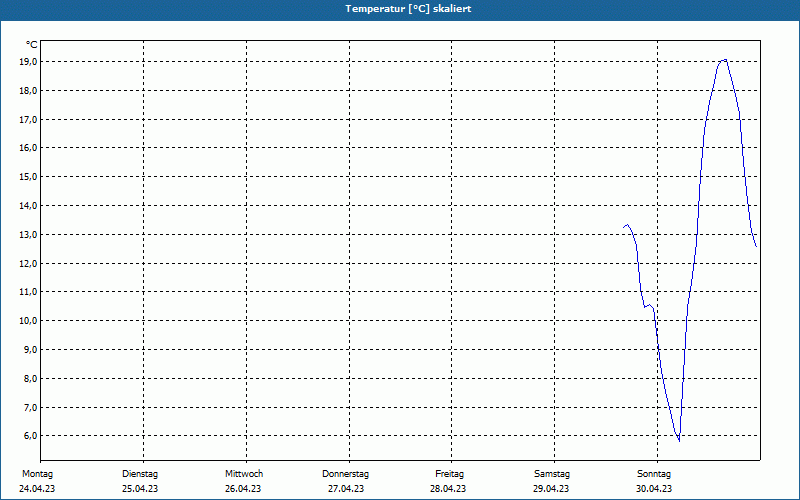This screenshot has width=800, height=500.
Task: Click the Donnerstag day label
Action: click(x=345, y=474)
